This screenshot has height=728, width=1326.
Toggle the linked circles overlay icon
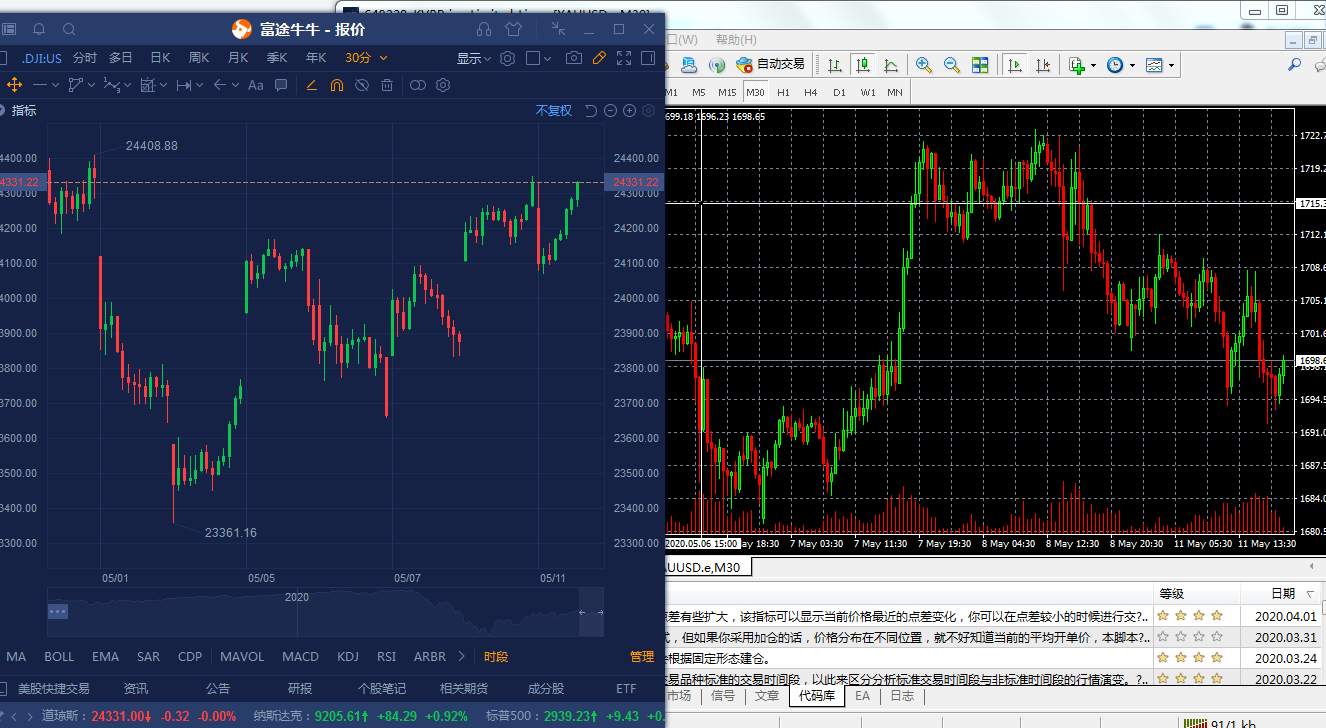(418, 85)
